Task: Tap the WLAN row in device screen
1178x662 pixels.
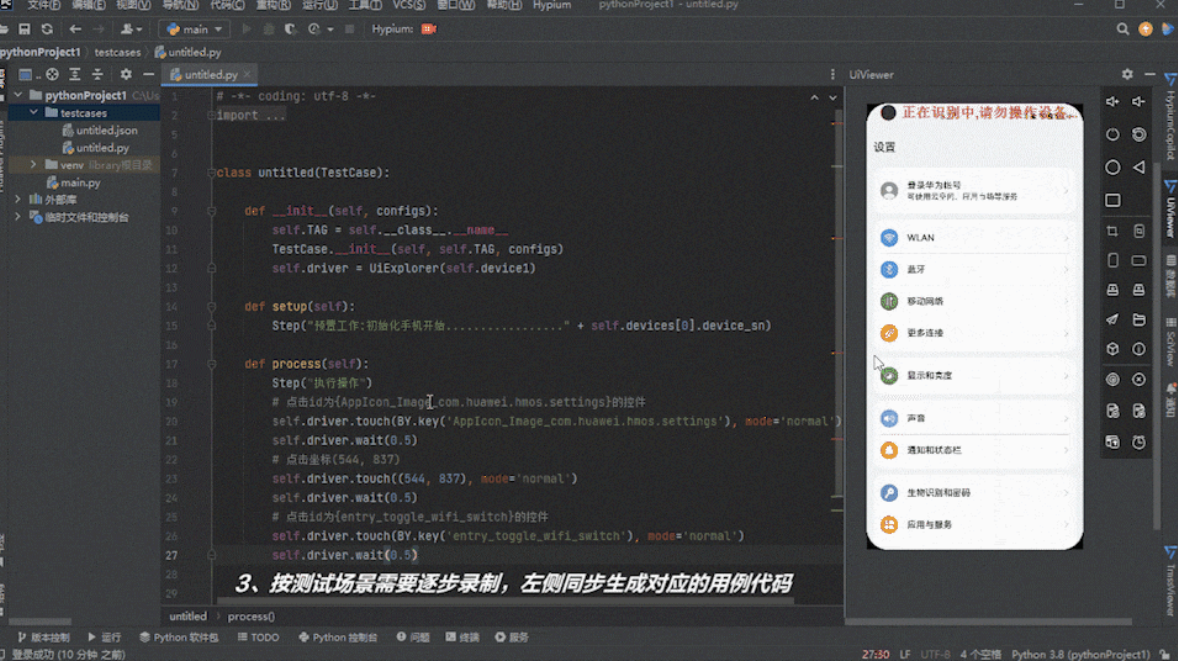Action: click(x=974, y=238)
